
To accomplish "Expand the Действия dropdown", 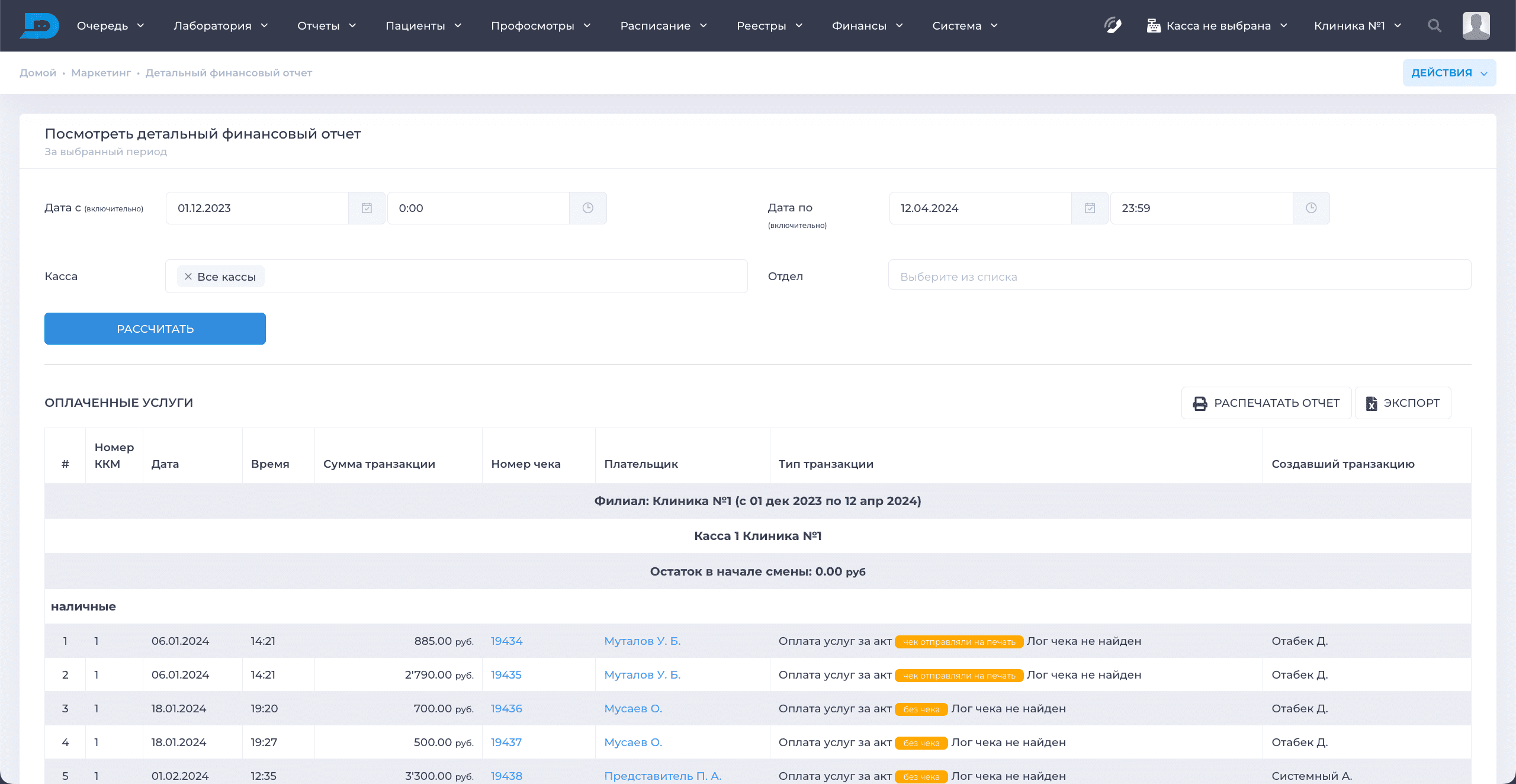I will pyautogui.click(x=1448, y=73).
